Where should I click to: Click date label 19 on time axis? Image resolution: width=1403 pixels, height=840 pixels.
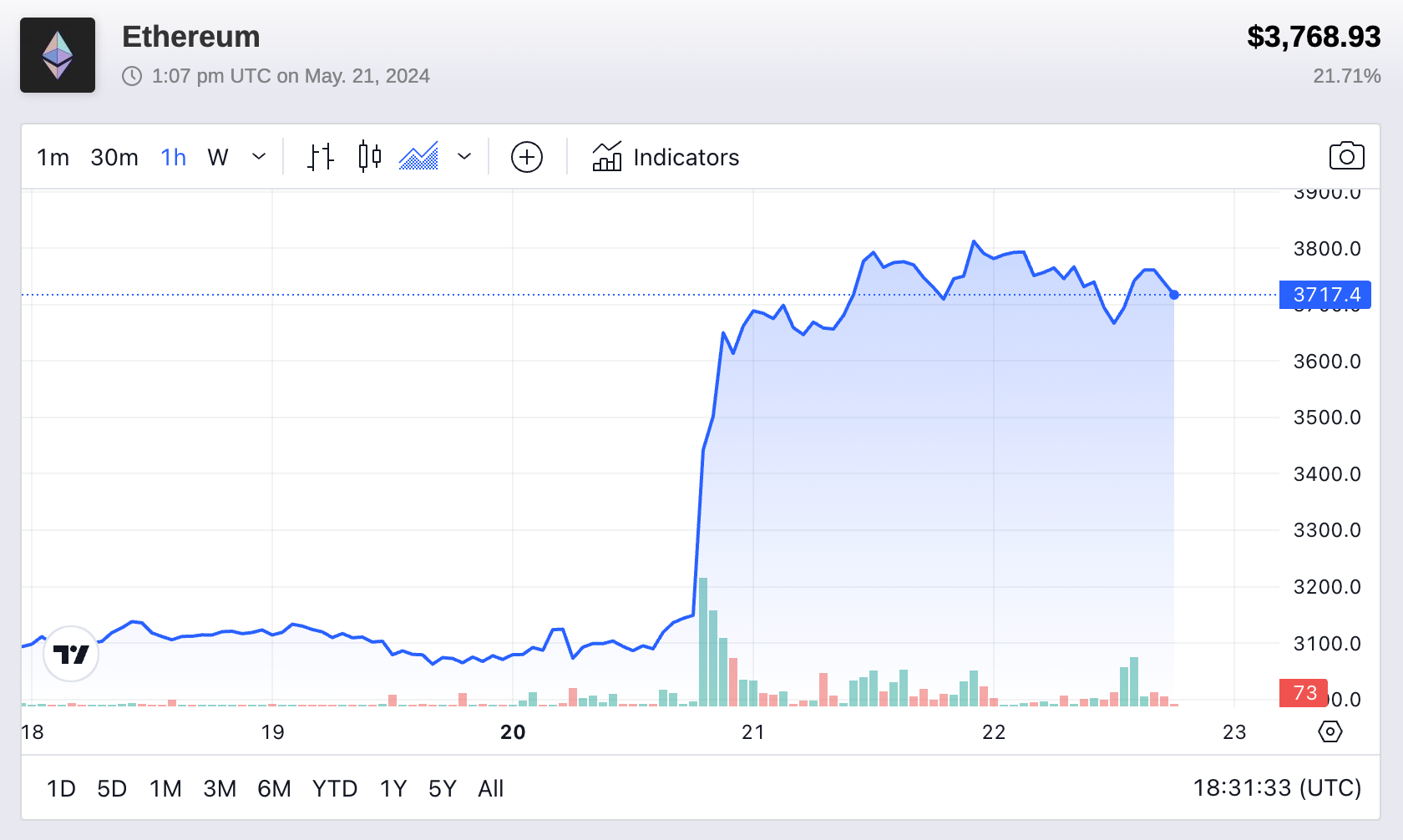(x=272, y=732)
